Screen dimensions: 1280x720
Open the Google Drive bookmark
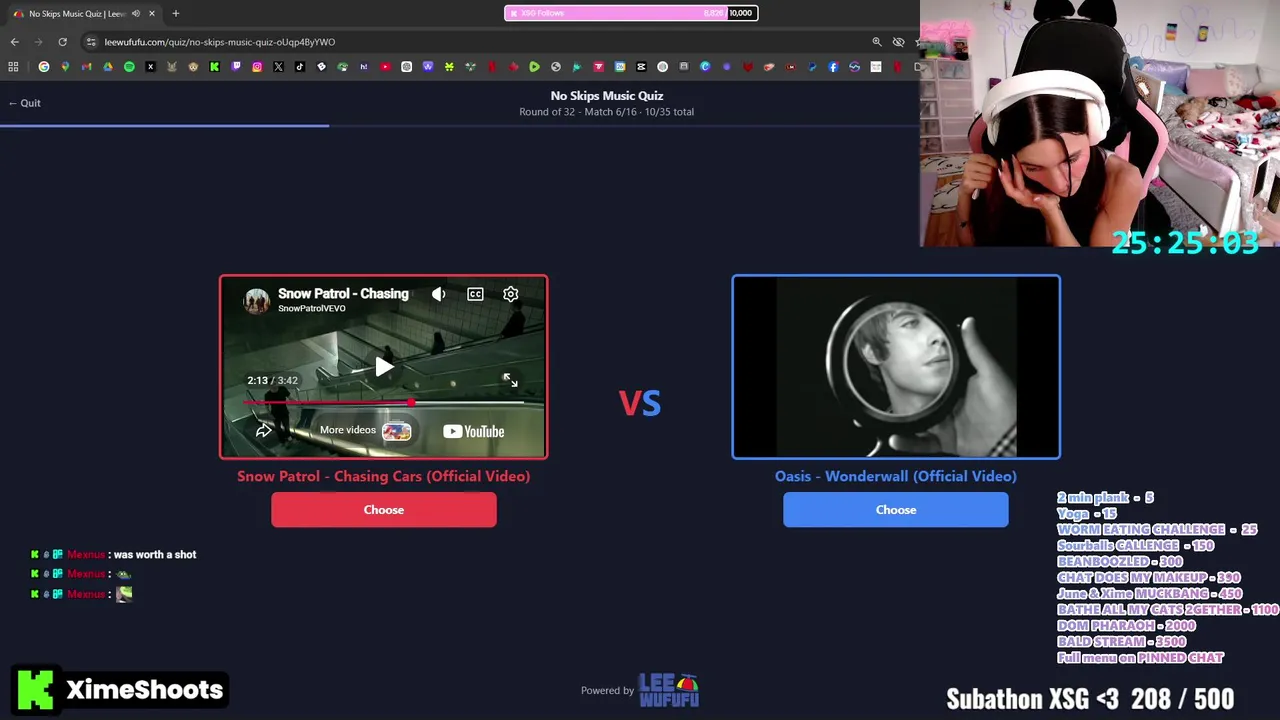pos(108,67)
